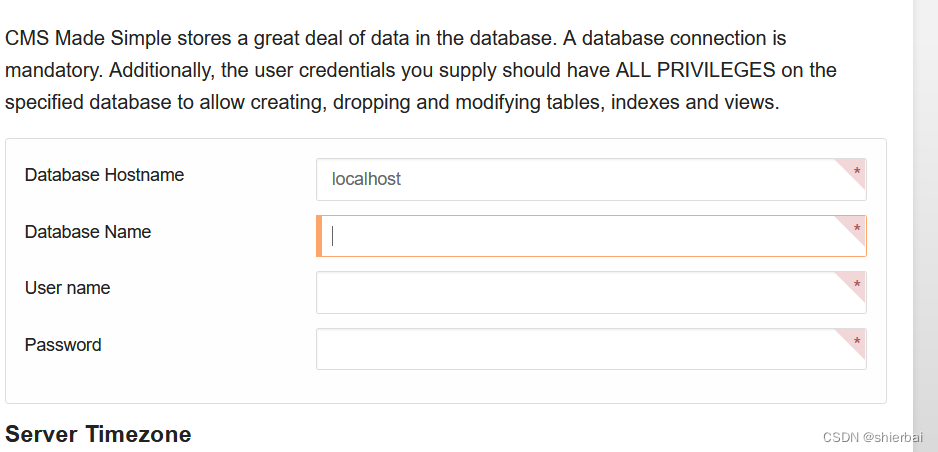
Task: Click the "CSDN @shierbai" watermark
Action: (872, 438)
